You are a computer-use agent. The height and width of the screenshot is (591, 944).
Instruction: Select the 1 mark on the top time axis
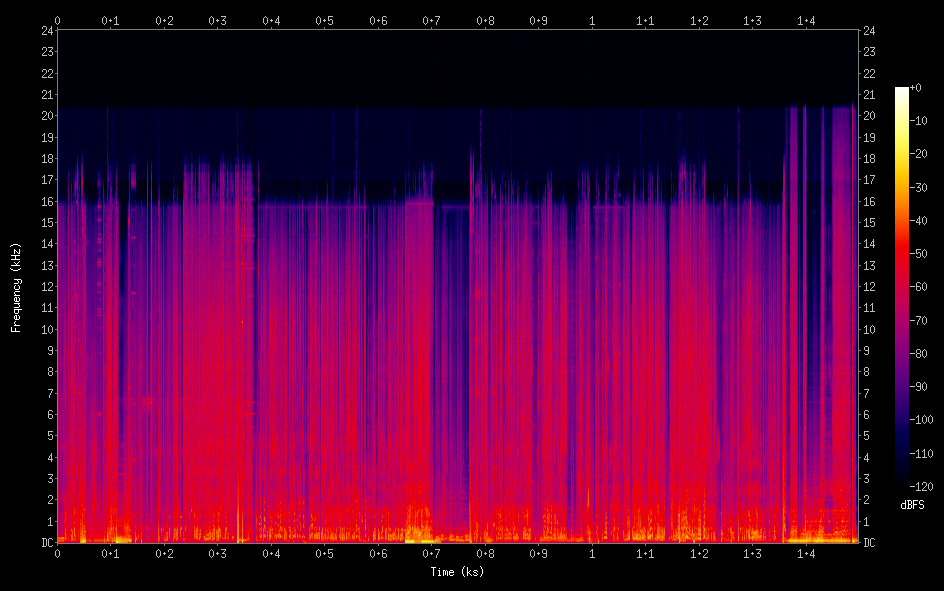point(592,20)
